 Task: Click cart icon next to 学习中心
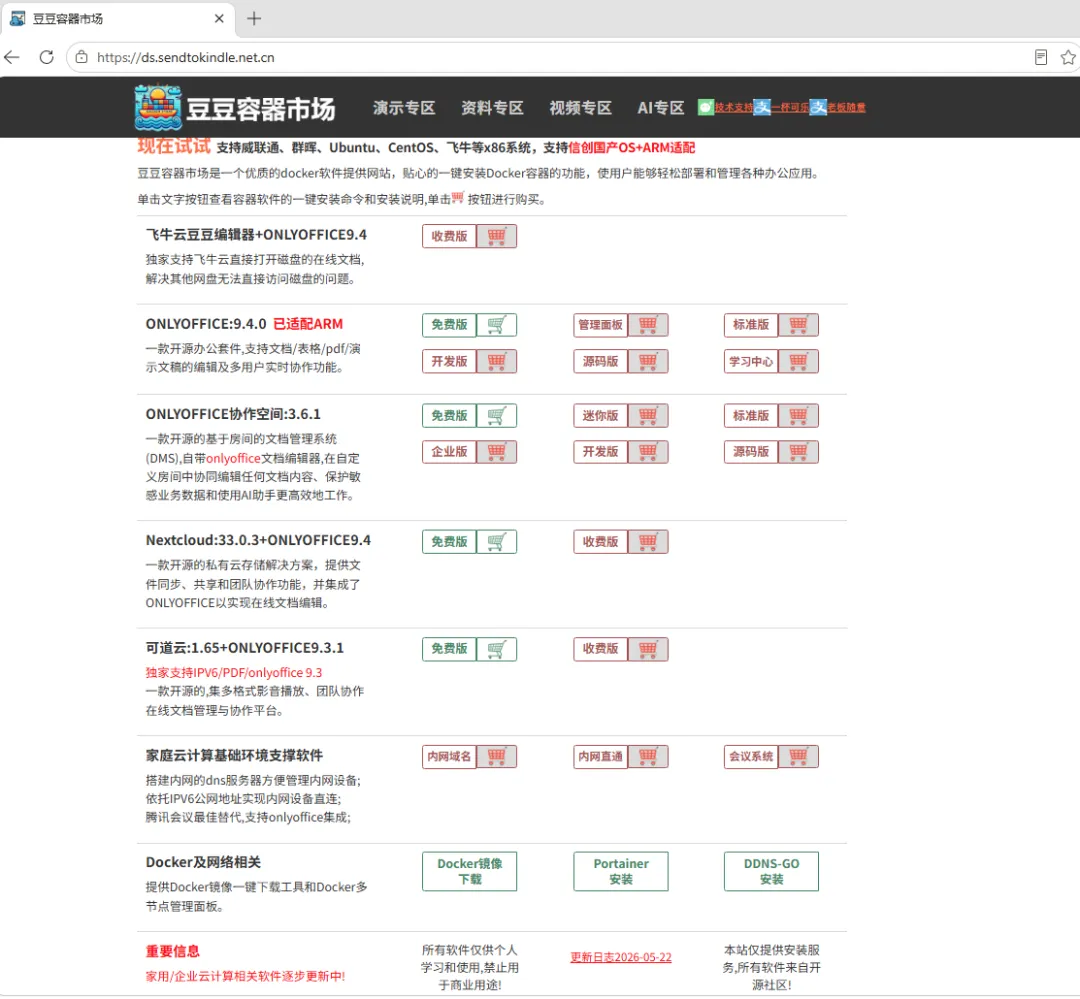pyautogui.click(x=798, y=362)
